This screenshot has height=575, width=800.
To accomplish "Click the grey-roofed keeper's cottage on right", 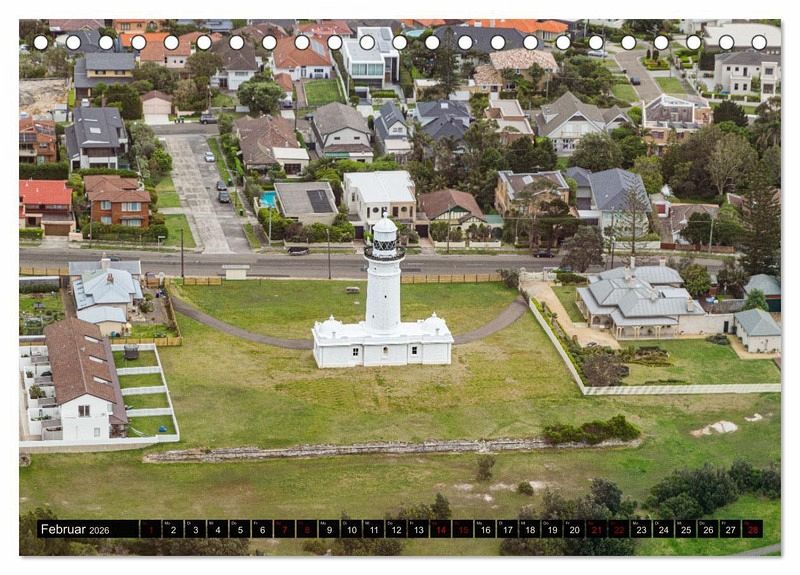I will pyautogui.click(x=640, y=299).
